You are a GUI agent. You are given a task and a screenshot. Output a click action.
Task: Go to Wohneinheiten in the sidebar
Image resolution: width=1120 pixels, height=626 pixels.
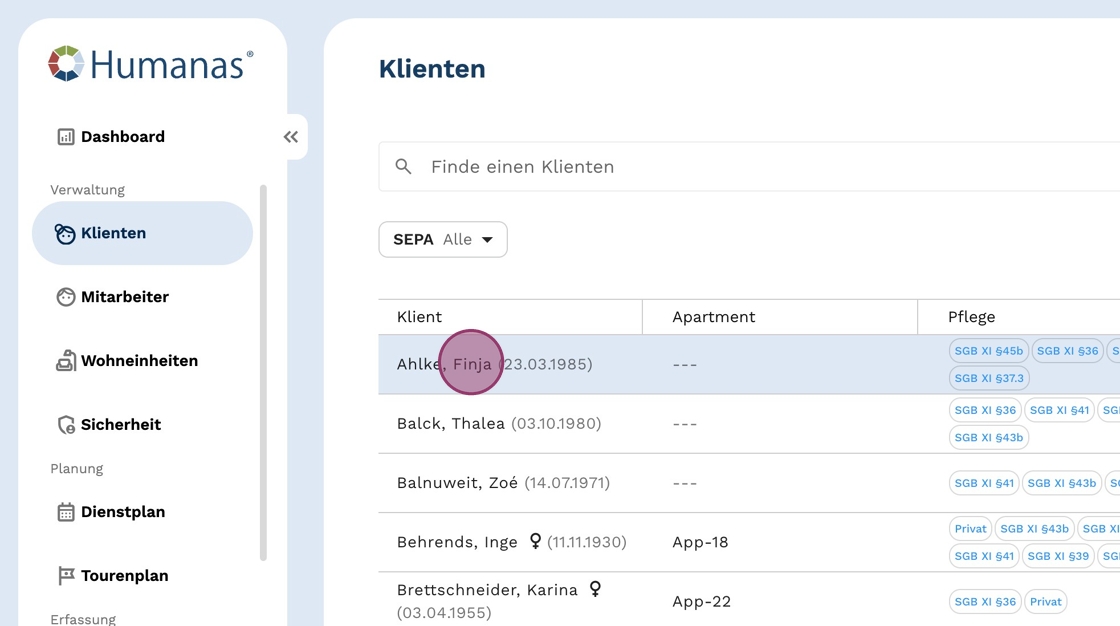[139, 361]
